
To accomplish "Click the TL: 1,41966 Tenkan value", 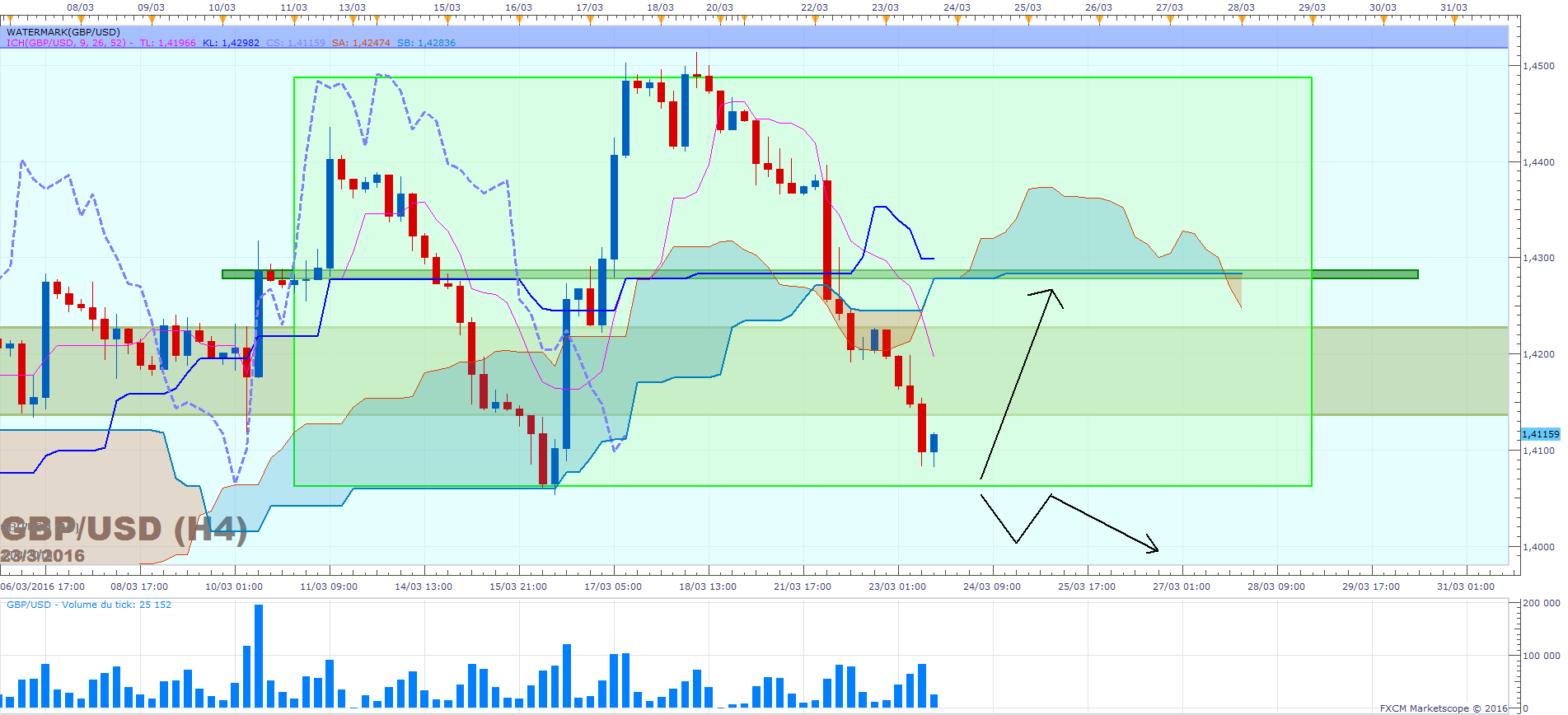I will coord(167,43).
